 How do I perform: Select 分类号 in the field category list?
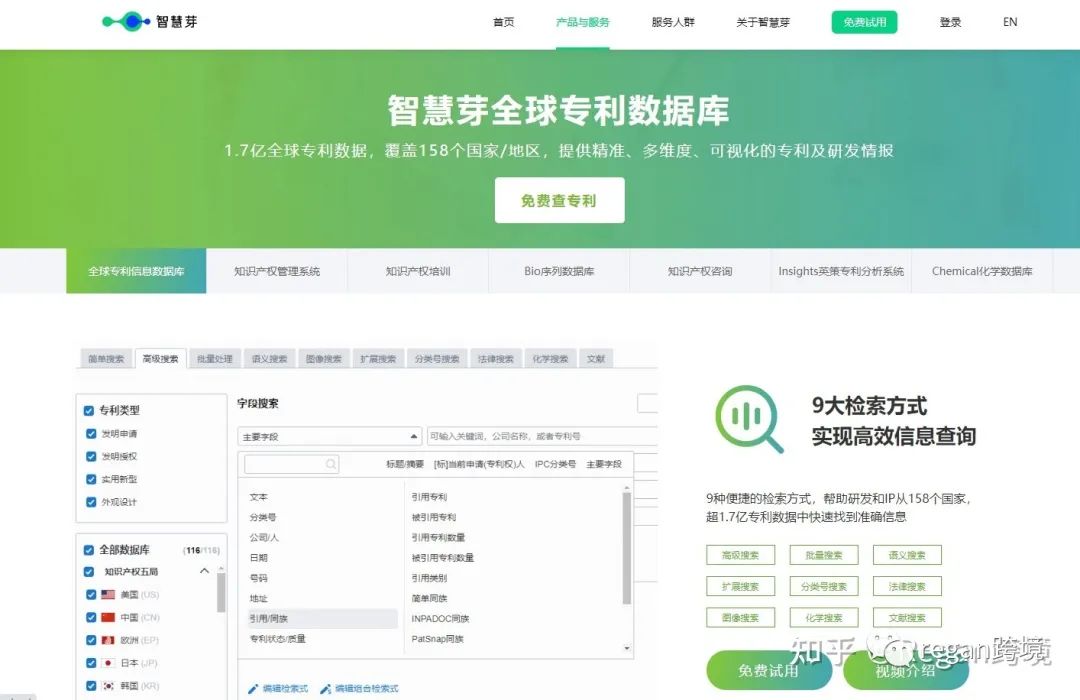tap(262, 517)
